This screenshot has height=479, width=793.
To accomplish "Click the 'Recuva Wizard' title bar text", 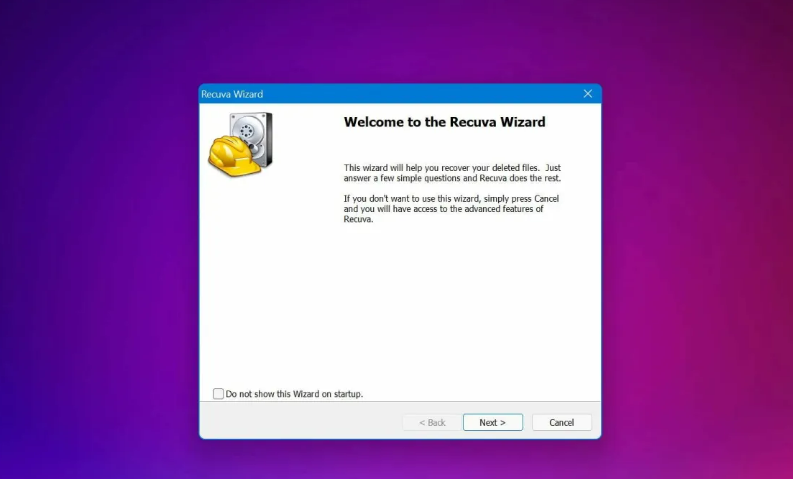I will pyautogui.click(x=232, y=94).
